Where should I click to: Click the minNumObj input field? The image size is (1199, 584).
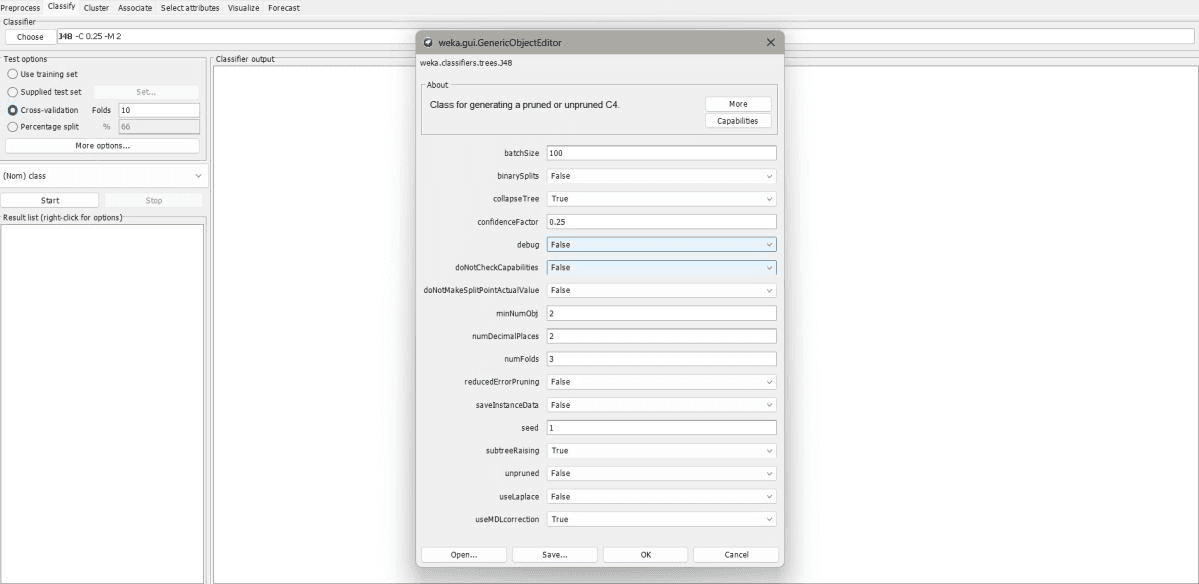click(661, 313)
